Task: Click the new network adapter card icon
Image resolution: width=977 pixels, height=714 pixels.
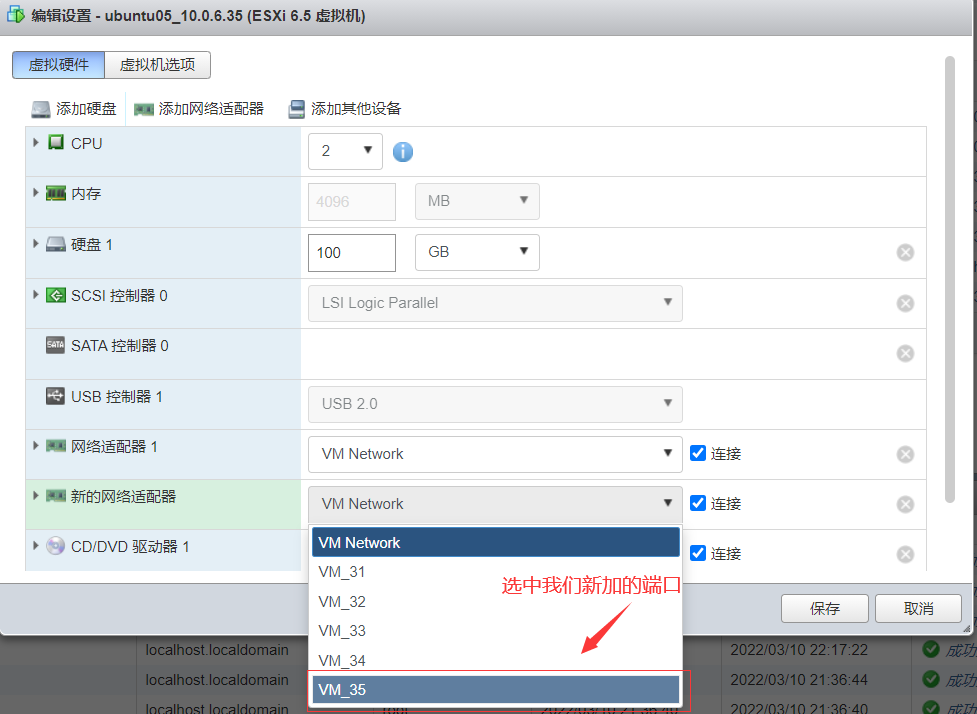Action: [x=56, y=496]
